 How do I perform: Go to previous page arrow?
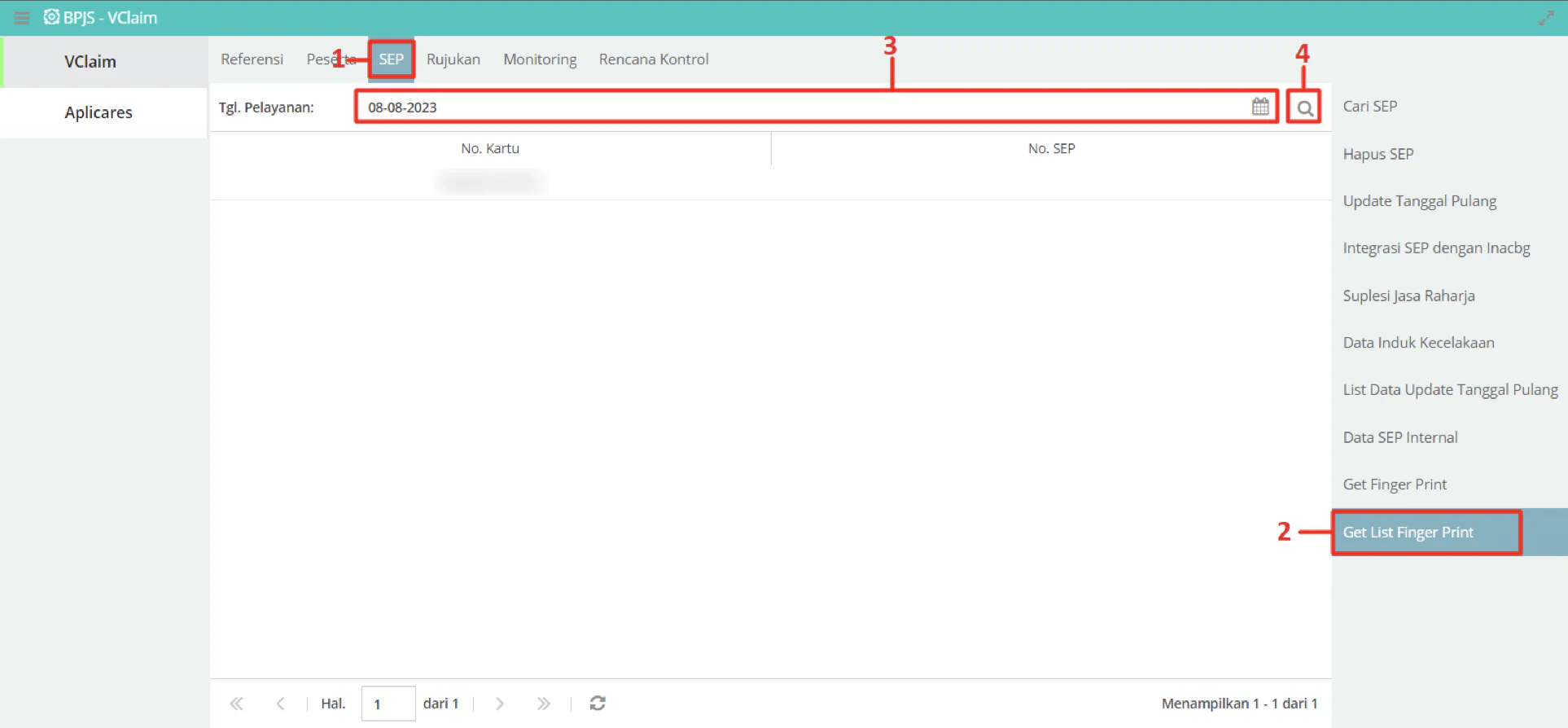[x=280, y=704]
